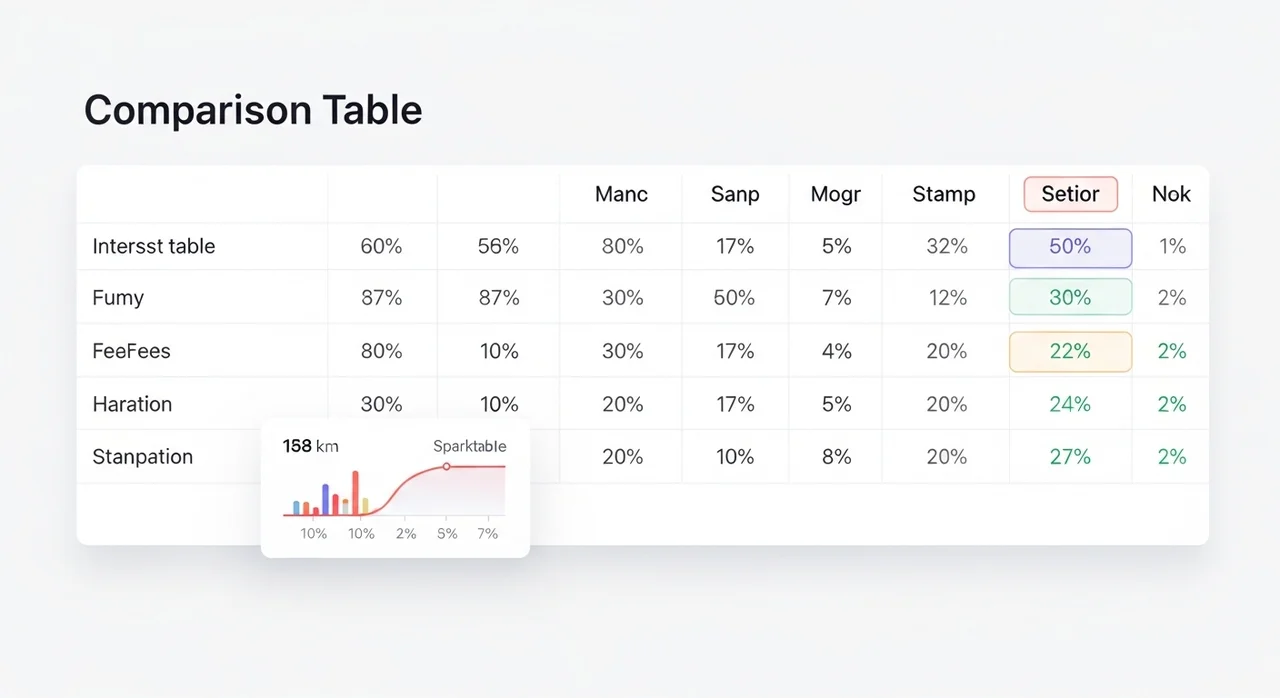Click Haration's 17% Sanp cell

pyautogui.click(x=735, y=404)
